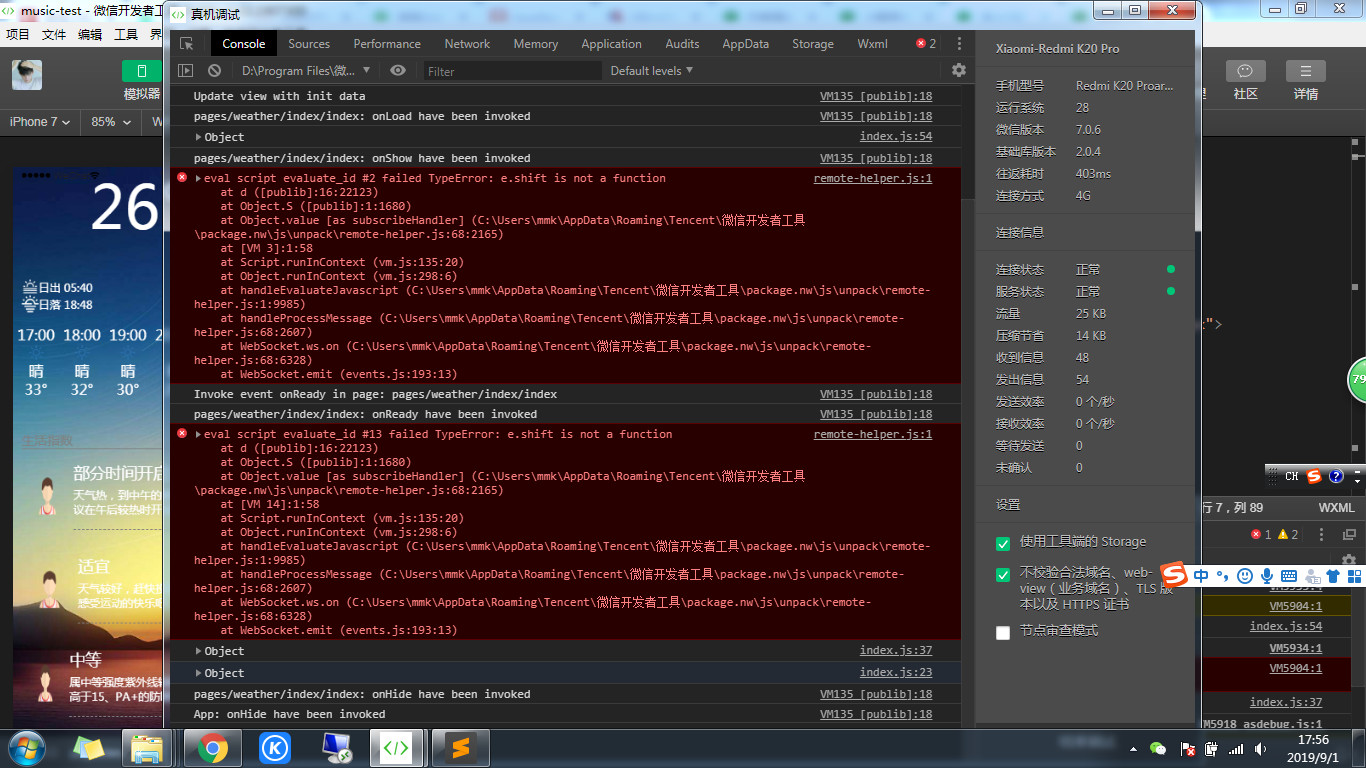Open the details 详情 menu icon
Screen dimensions: 1366x768
[1305, 71]
